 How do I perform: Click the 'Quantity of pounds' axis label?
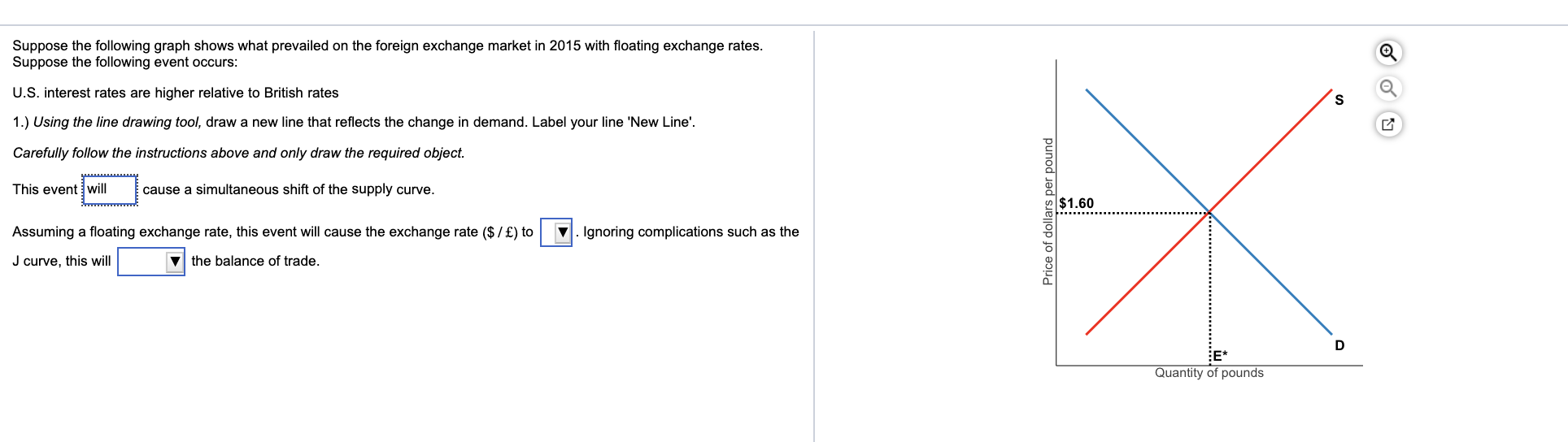point(1209,373)
